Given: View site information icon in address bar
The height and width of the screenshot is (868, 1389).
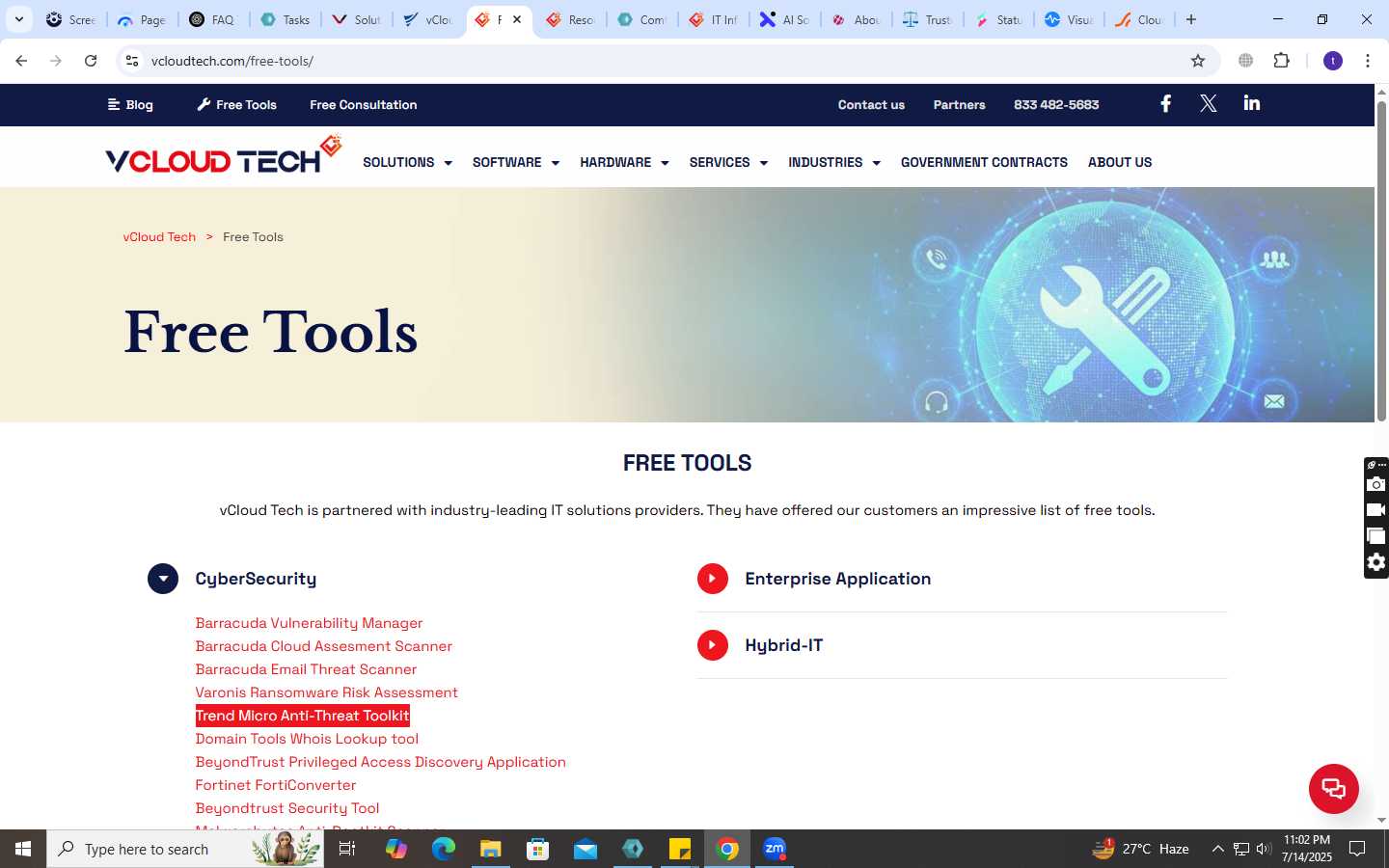Looking at the screenshot, I should pyautogui.click(x=132, y=61).
